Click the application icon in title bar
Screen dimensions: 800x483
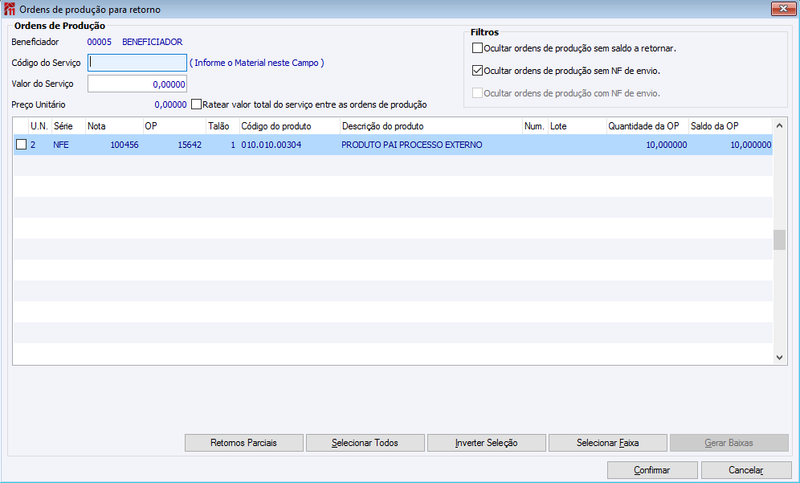click(x=9, y=9)
